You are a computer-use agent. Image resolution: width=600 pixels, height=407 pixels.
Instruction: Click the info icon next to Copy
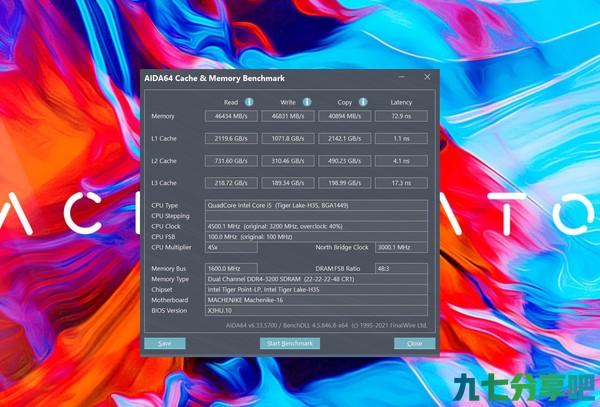(x=363, y=102)
